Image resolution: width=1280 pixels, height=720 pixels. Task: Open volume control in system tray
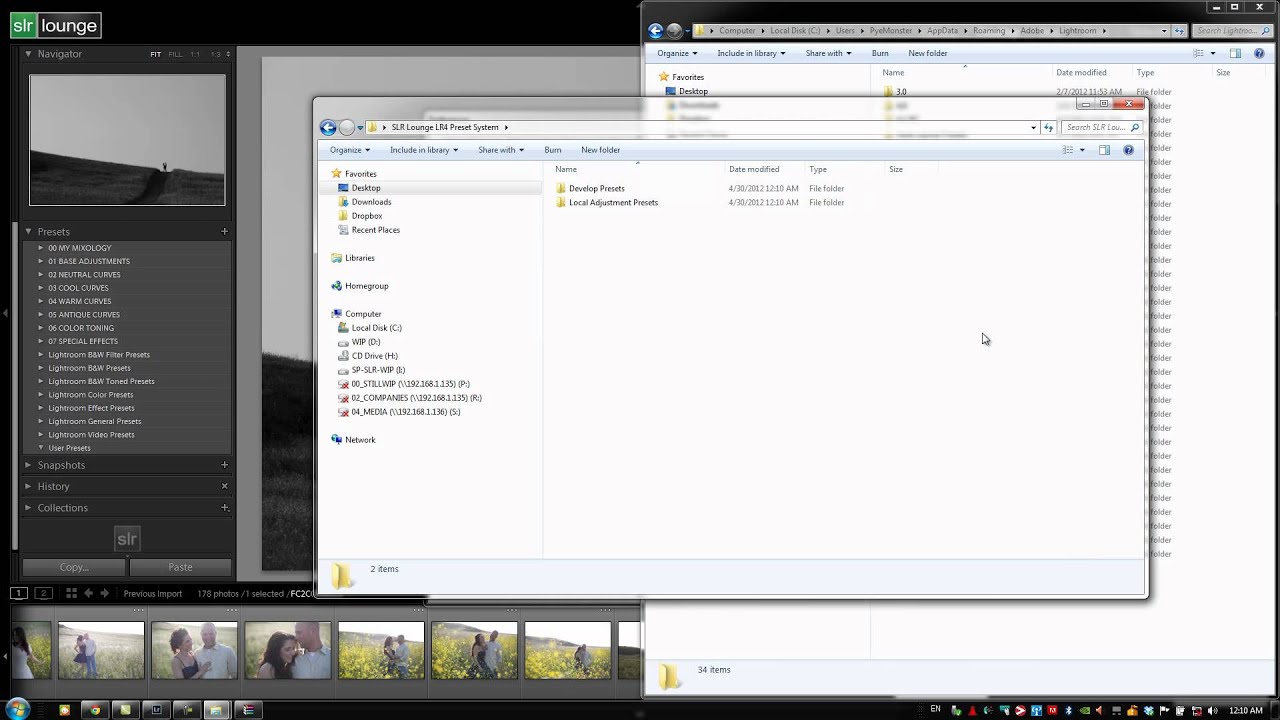coord(1213,710)
